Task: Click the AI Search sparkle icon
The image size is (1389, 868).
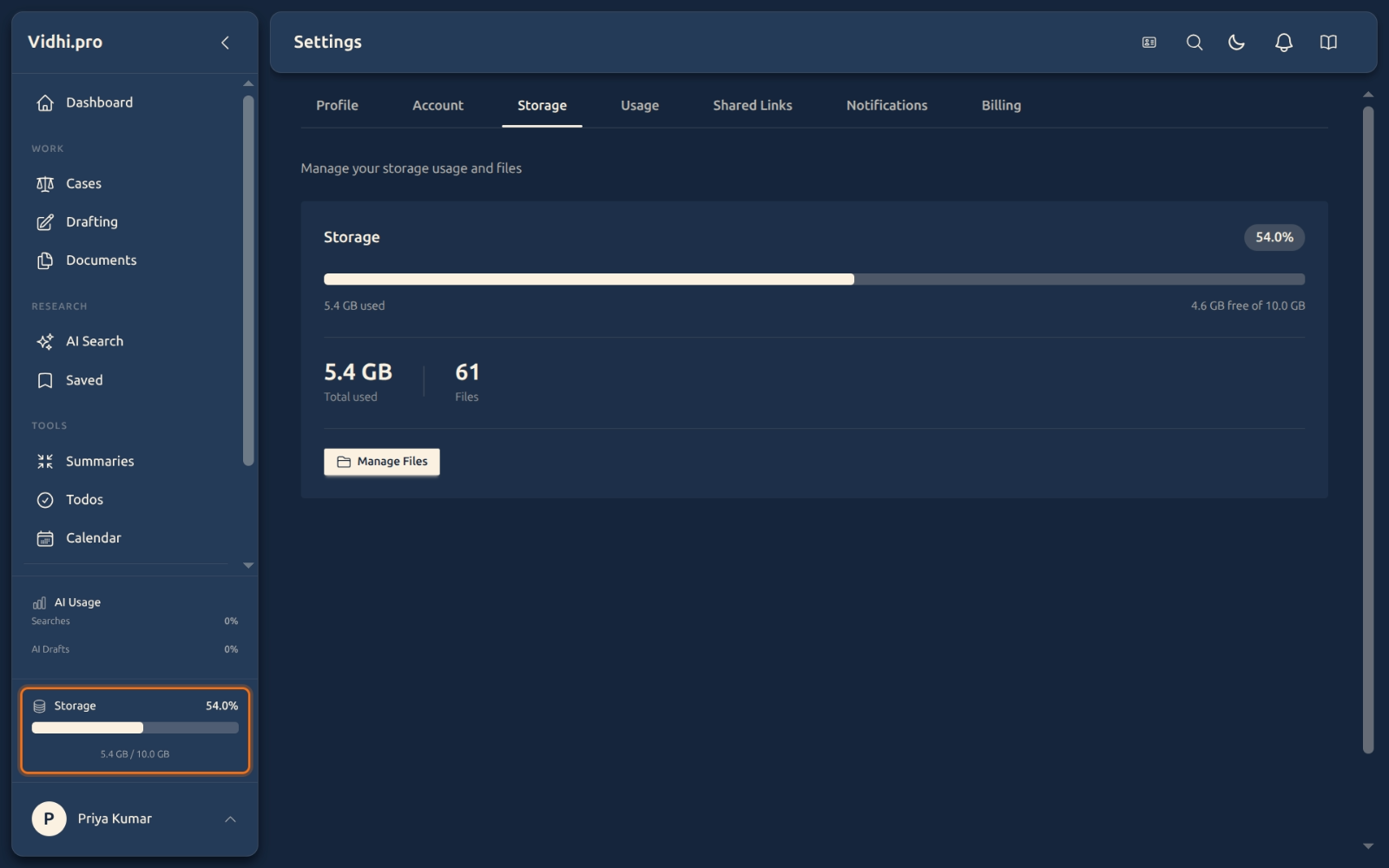Action: click(45, 342)
